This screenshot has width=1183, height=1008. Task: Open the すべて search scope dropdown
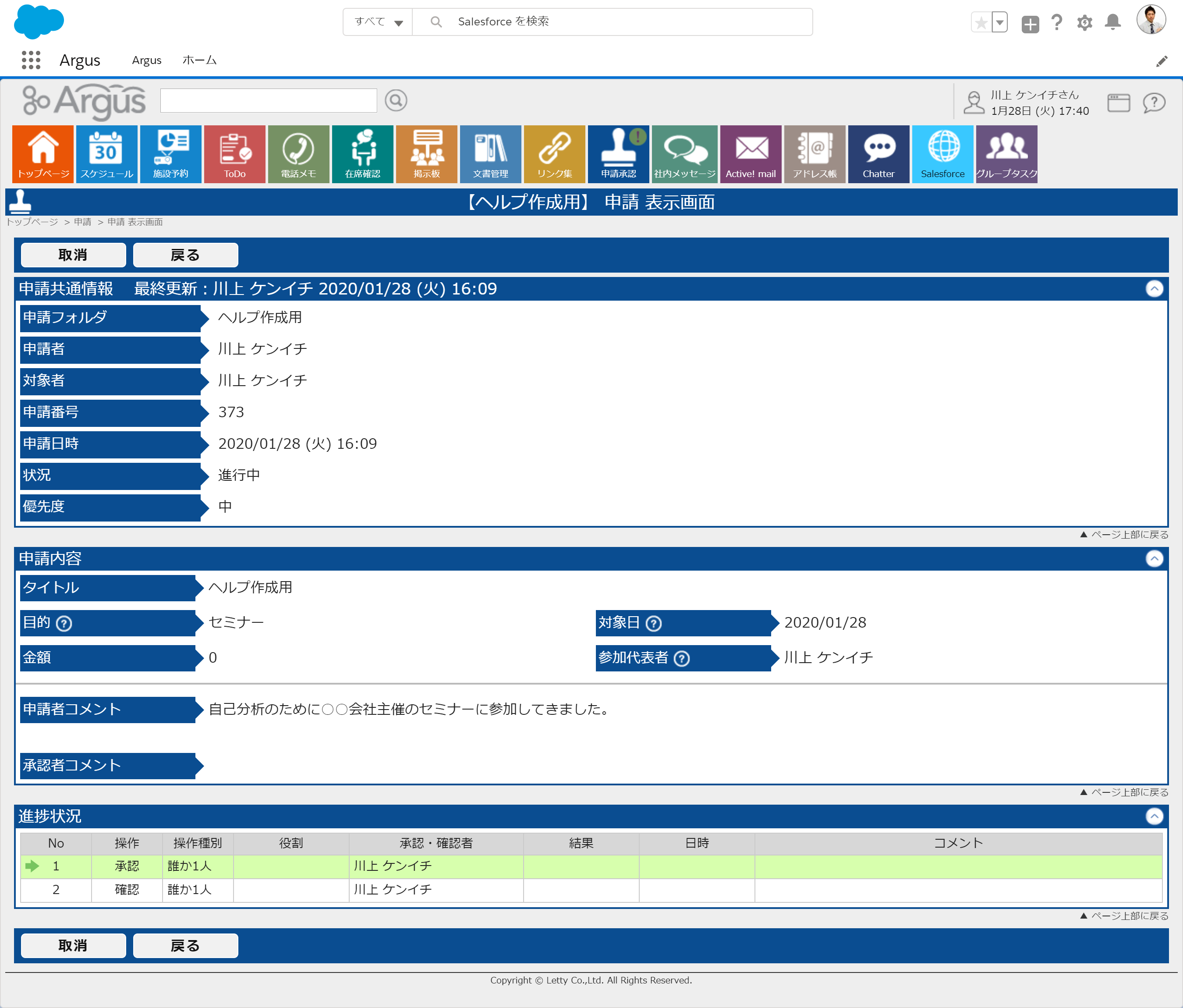coord(377,22)
